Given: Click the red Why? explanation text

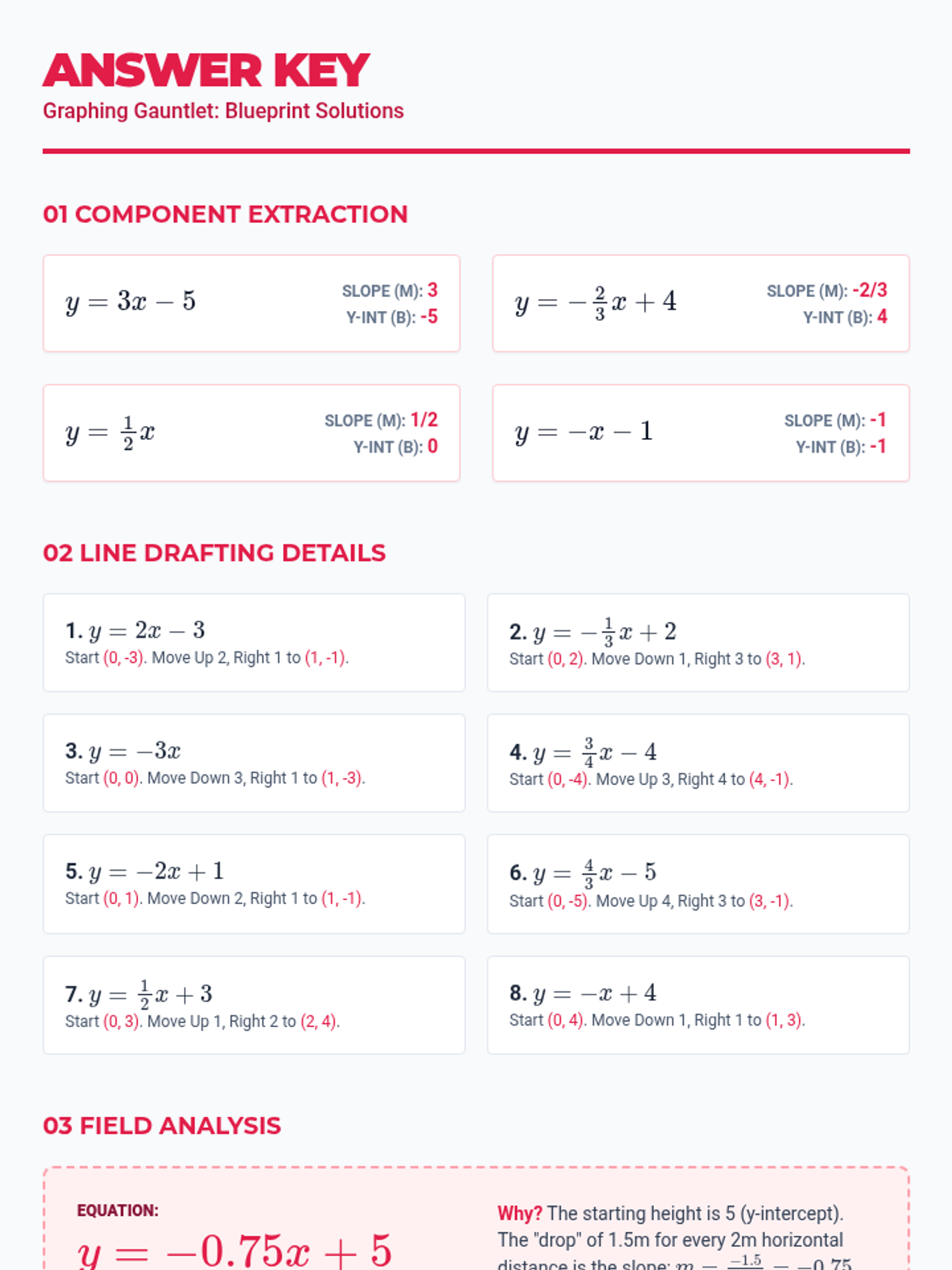Looking at the screenshot, I should pyautogui.click(x=520, y=1214).
